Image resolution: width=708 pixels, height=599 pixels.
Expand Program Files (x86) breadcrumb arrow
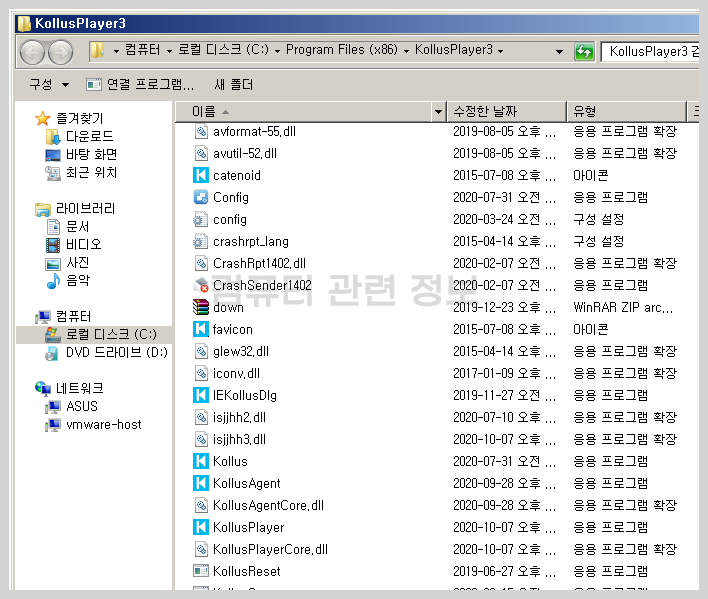click(406, 51)
